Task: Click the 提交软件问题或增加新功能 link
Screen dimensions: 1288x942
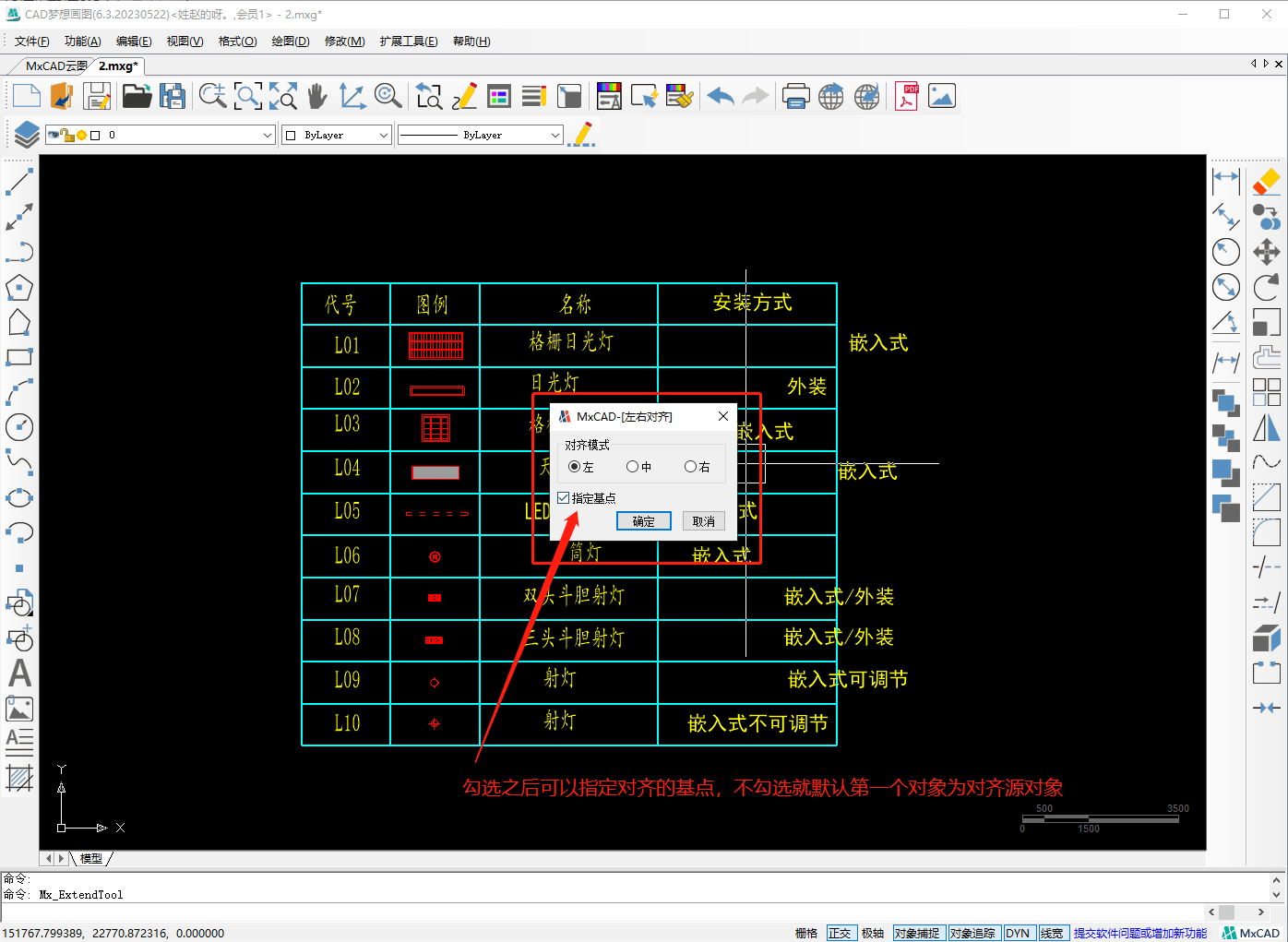Action: tap(1139, 933)
